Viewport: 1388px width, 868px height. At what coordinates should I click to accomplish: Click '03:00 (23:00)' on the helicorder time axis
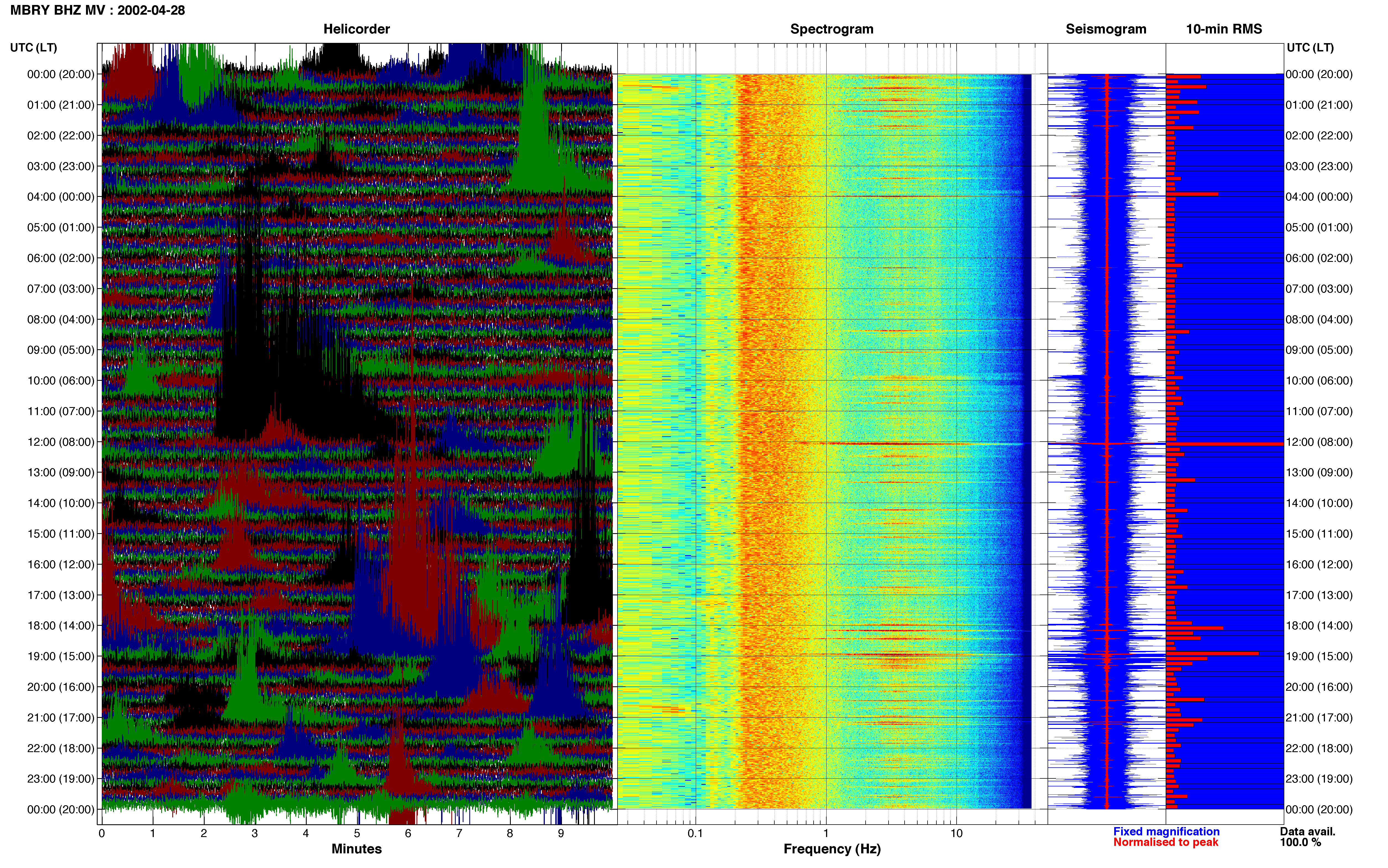[x=61, y=166]
